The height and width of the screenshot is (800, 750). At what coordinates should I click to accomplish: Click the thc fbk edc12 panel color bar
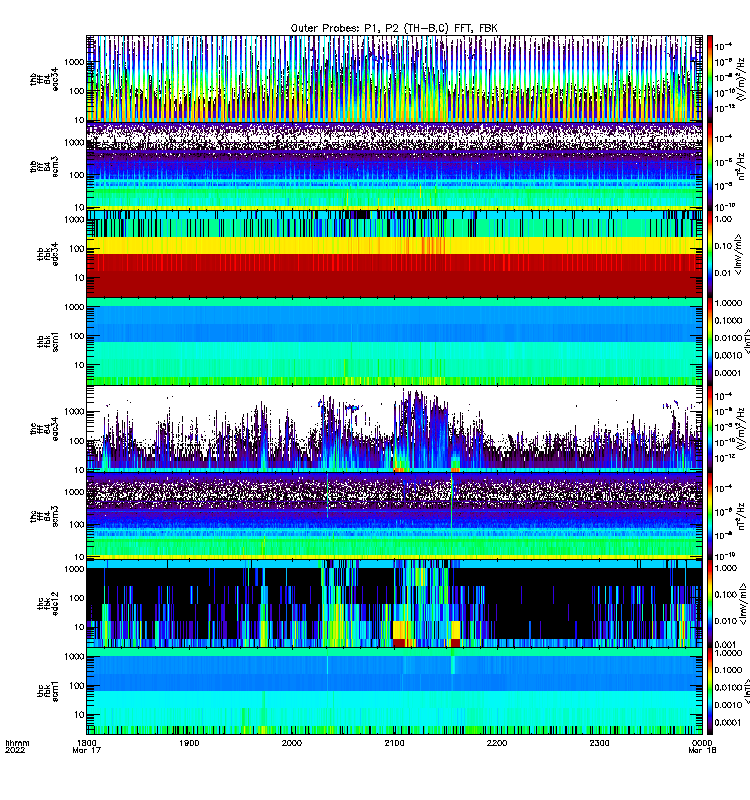coord(710,604)
